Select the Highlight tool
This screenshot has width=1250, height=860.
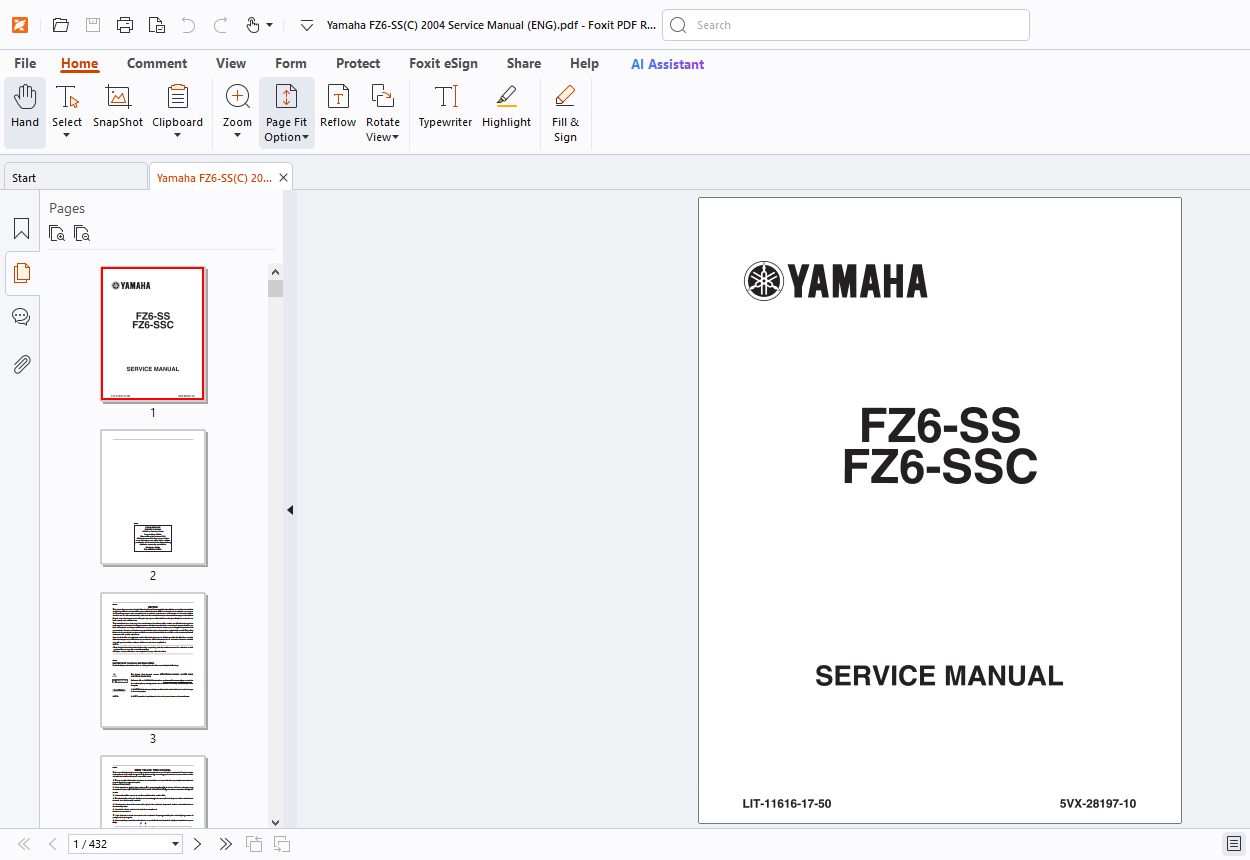(x=506, y=107)
